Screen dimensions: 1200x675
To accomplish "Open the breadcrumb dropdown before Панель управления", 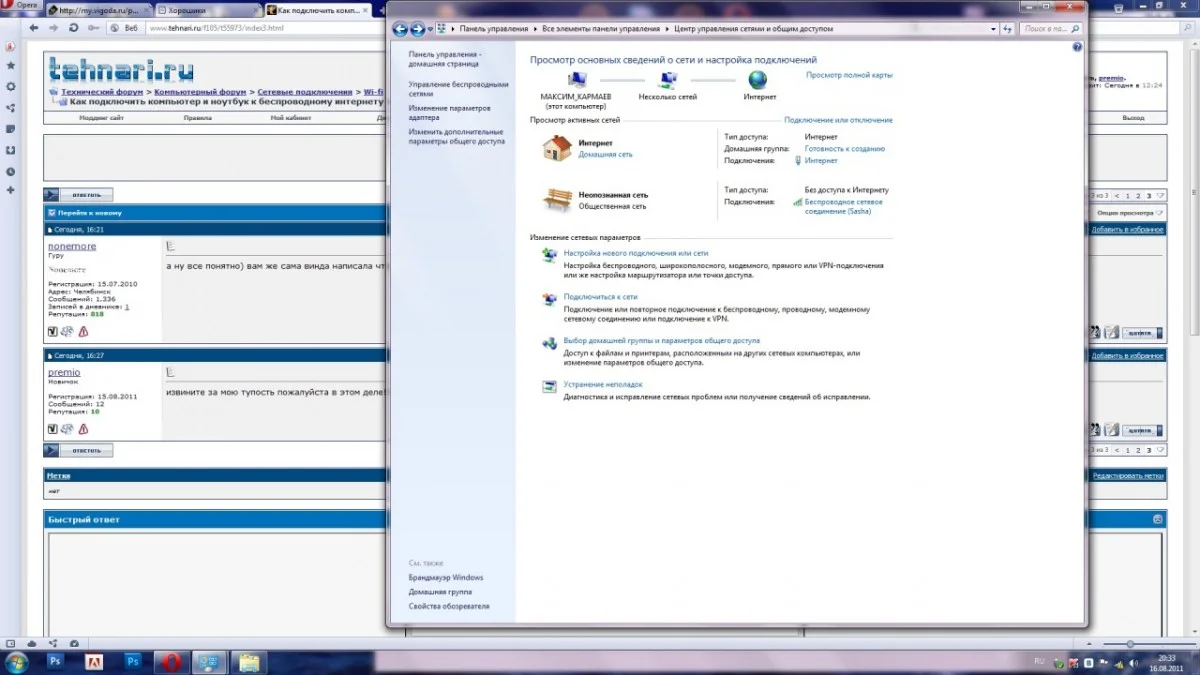I will point(454,29).
